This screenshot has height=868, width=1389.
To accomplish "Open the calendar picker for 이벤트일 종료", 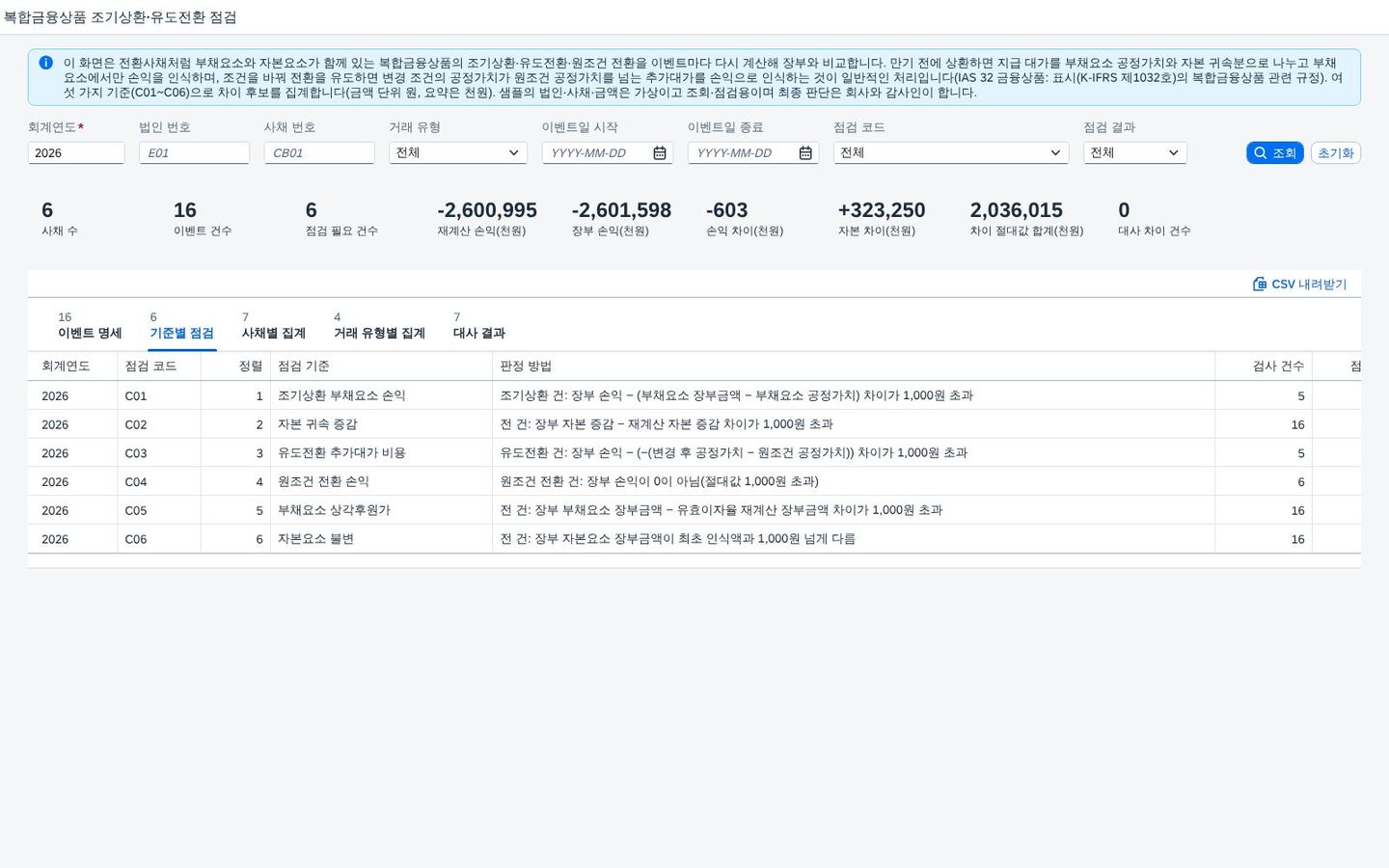I will click(x=805, y=153).
